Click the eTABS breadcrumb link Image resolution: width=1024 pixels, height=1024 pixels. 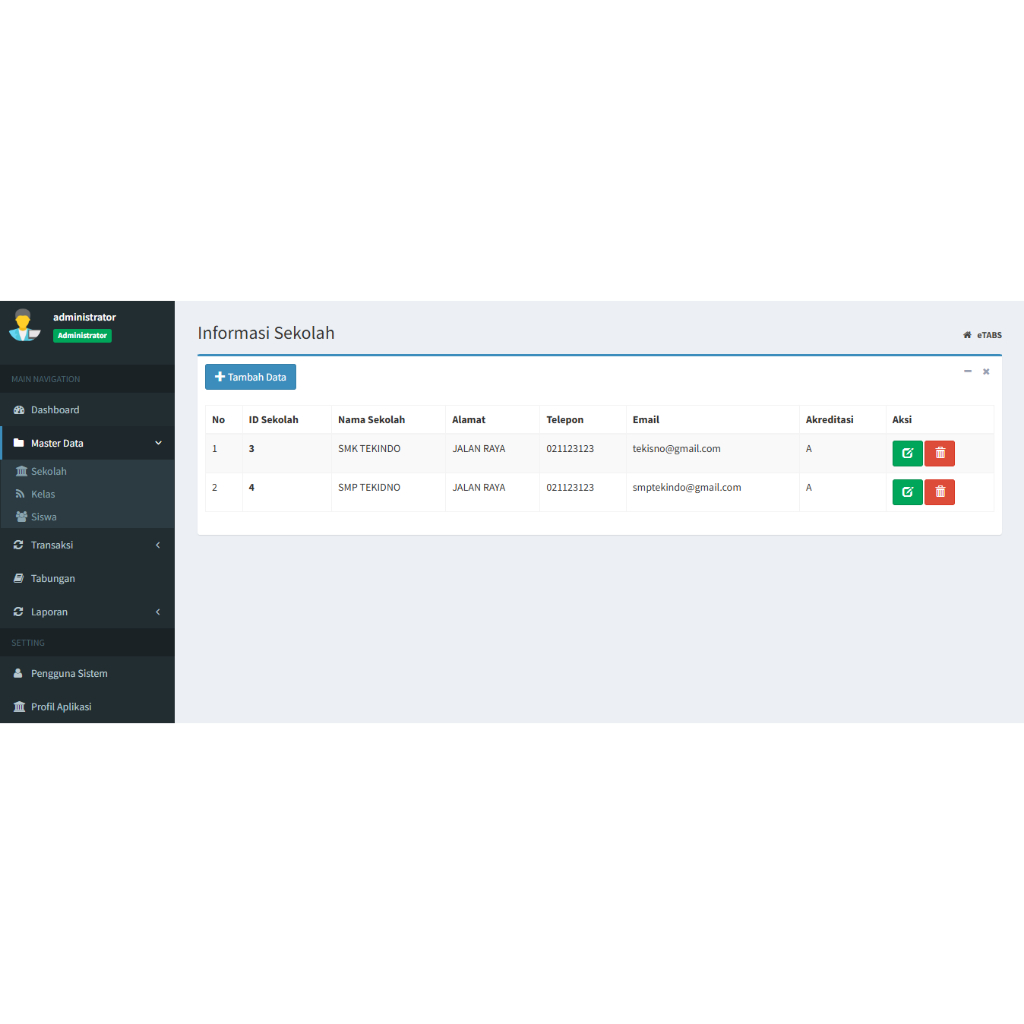989,335
